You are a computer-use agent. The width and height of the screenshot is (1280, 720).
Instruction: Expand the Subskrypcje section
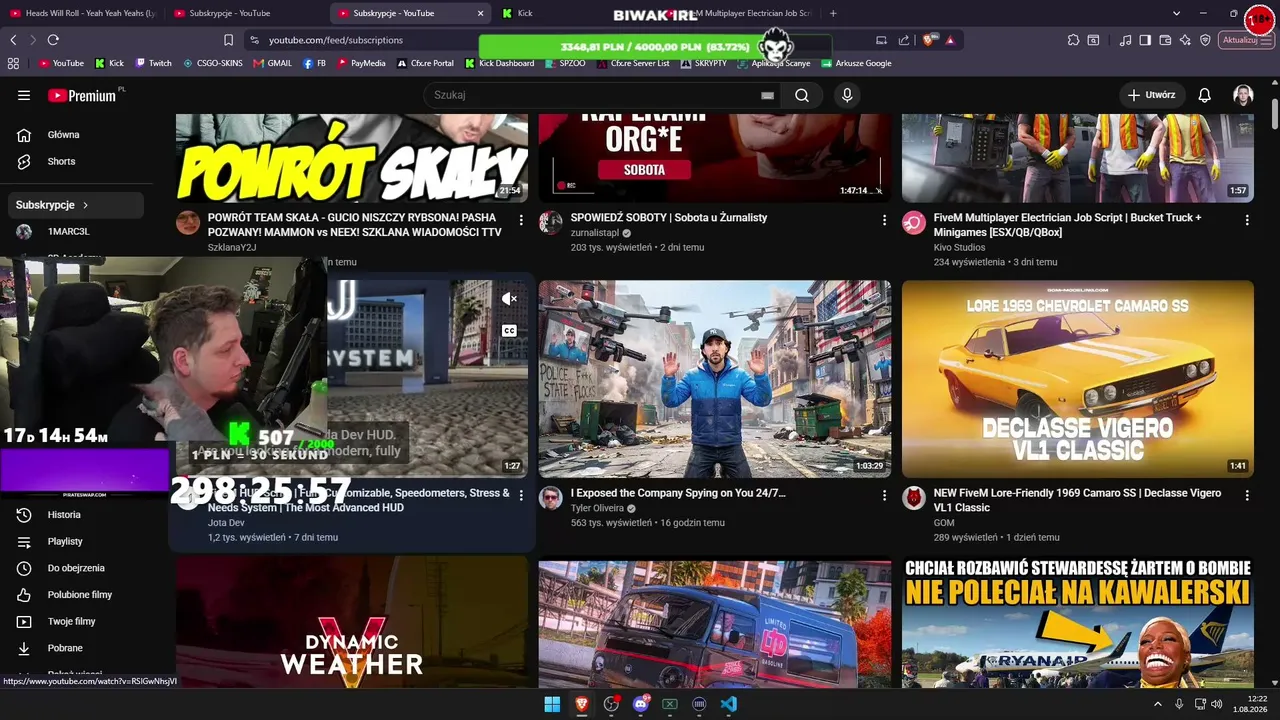pyautogui.click(x=78, y=205)
